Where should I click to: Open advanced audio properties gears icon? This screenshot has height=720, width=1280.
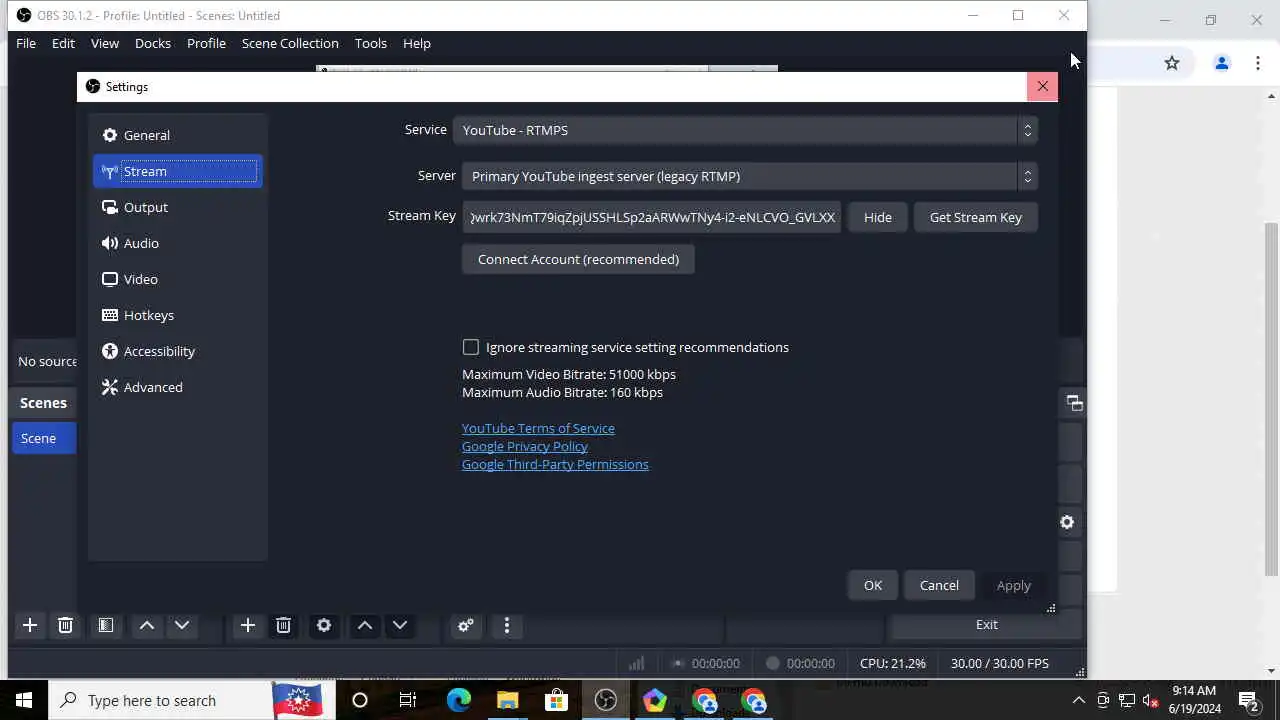465,625
